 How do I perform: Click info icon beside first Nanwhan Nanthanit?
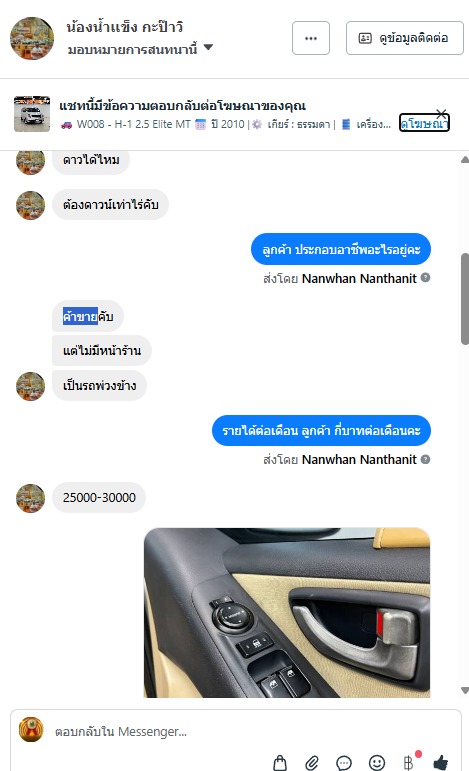[x=426, y=278]
